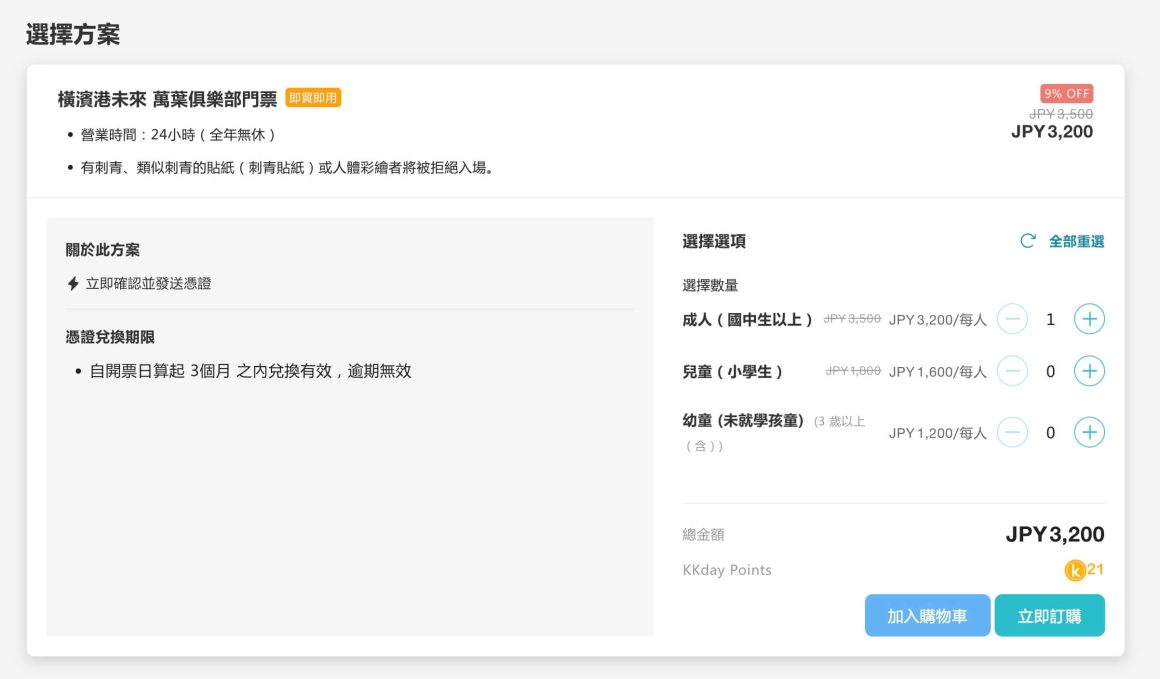Click the lightning bolt instant confirmation icon
The width and height of the screenshot is (1160, 679).
coord(73,283)
